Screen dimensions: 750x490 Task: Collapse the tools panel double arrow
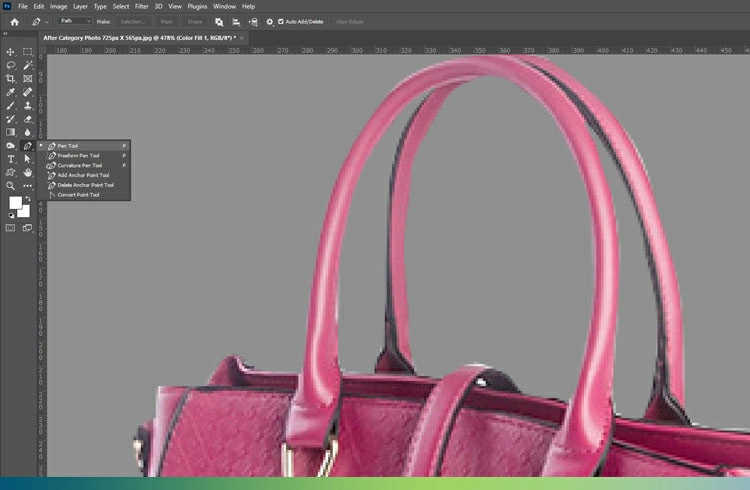(x=5, y=33)
